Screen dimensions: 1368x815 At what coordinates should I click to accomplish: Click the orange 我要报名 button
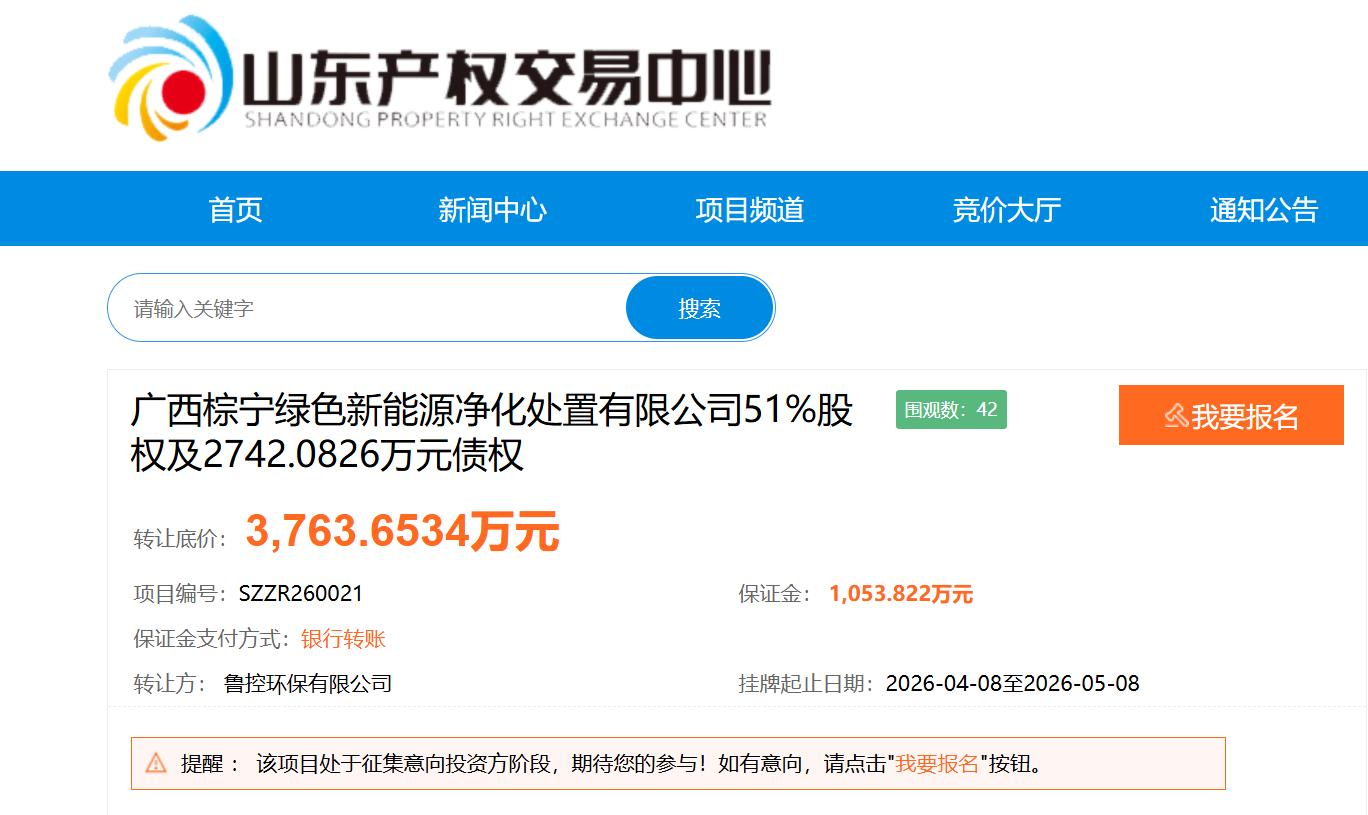click(1231, 415)
